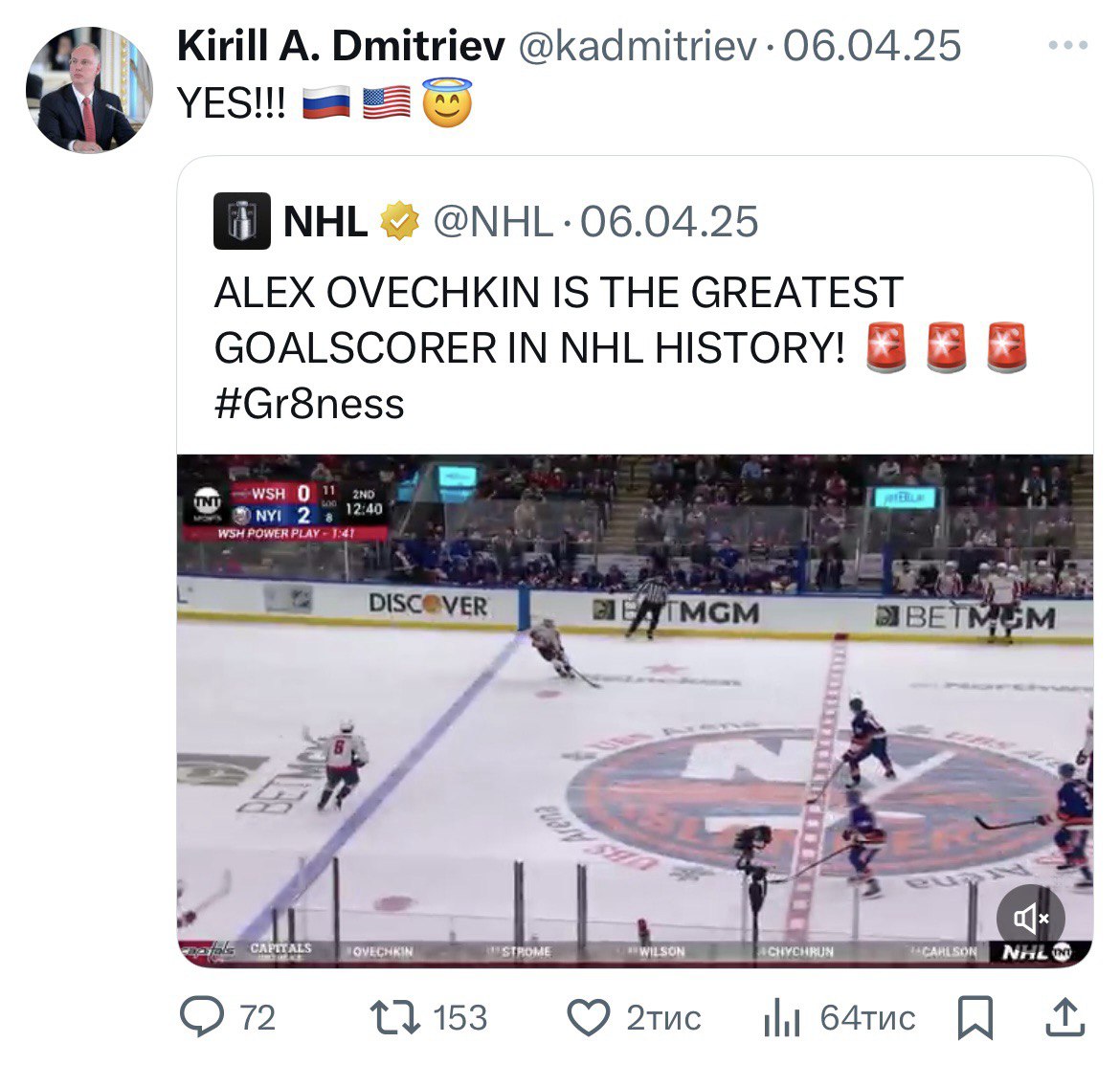1120x1065 pixels.
Task: Like the tweet with heart icon
Action: click(589, 1017)
